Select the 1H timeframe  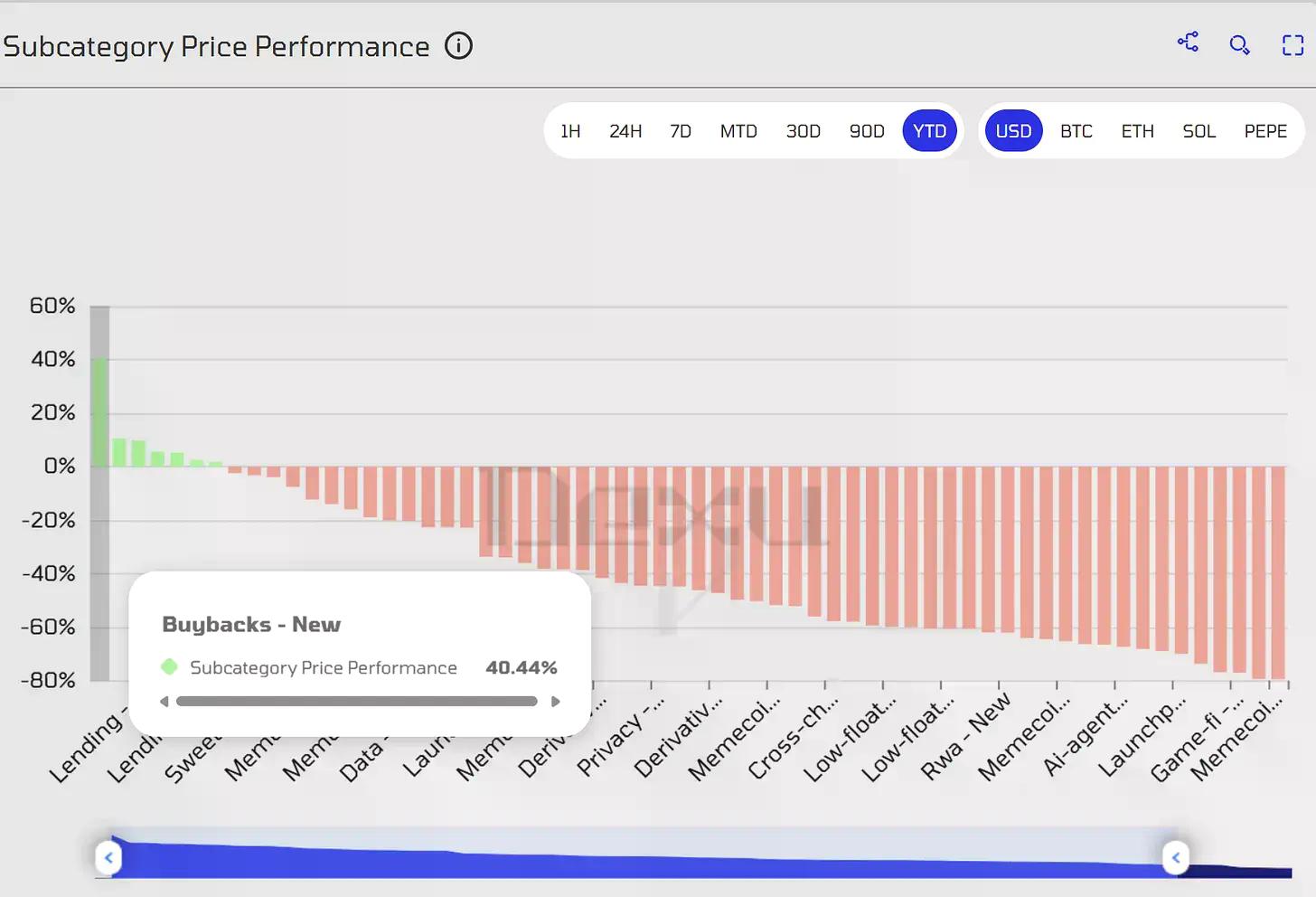tap(570, 132)
